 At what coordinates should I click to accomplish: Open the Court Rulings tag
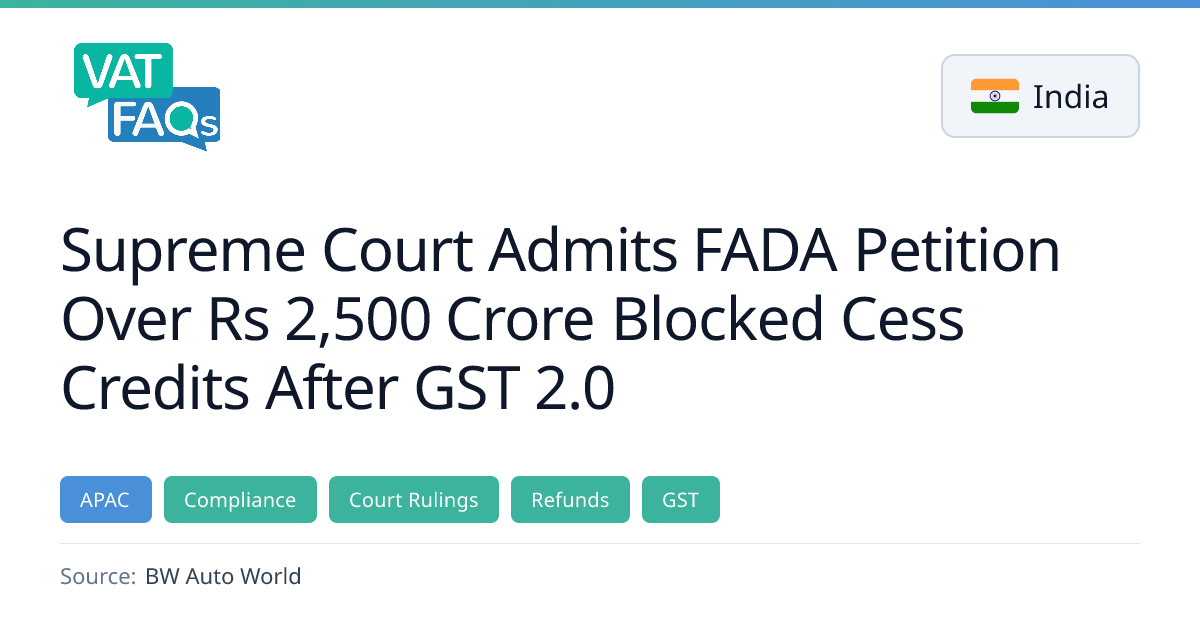tap(413, 500)
